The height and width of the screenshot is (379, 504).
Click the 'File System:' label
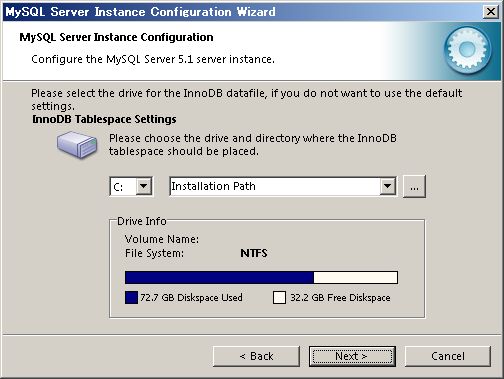(154, 253)
